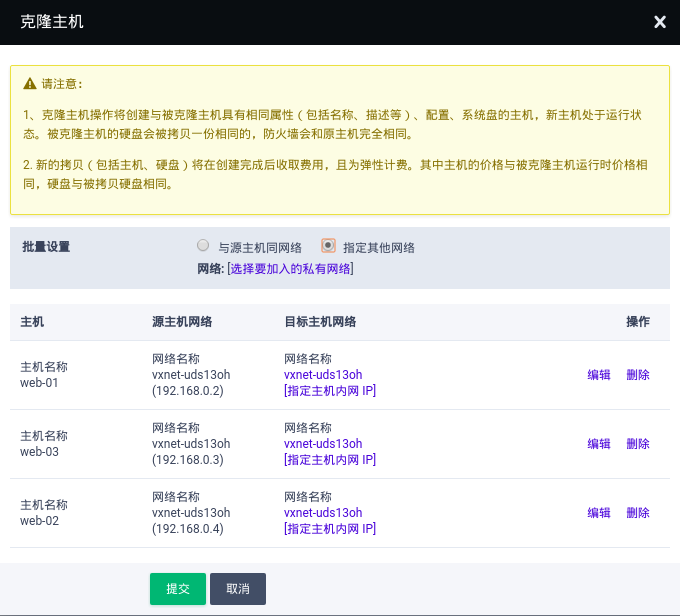Specify internal IP for web-03
Image resolution: width=680 pixels, height=616 pixels.
click(330, 460)
